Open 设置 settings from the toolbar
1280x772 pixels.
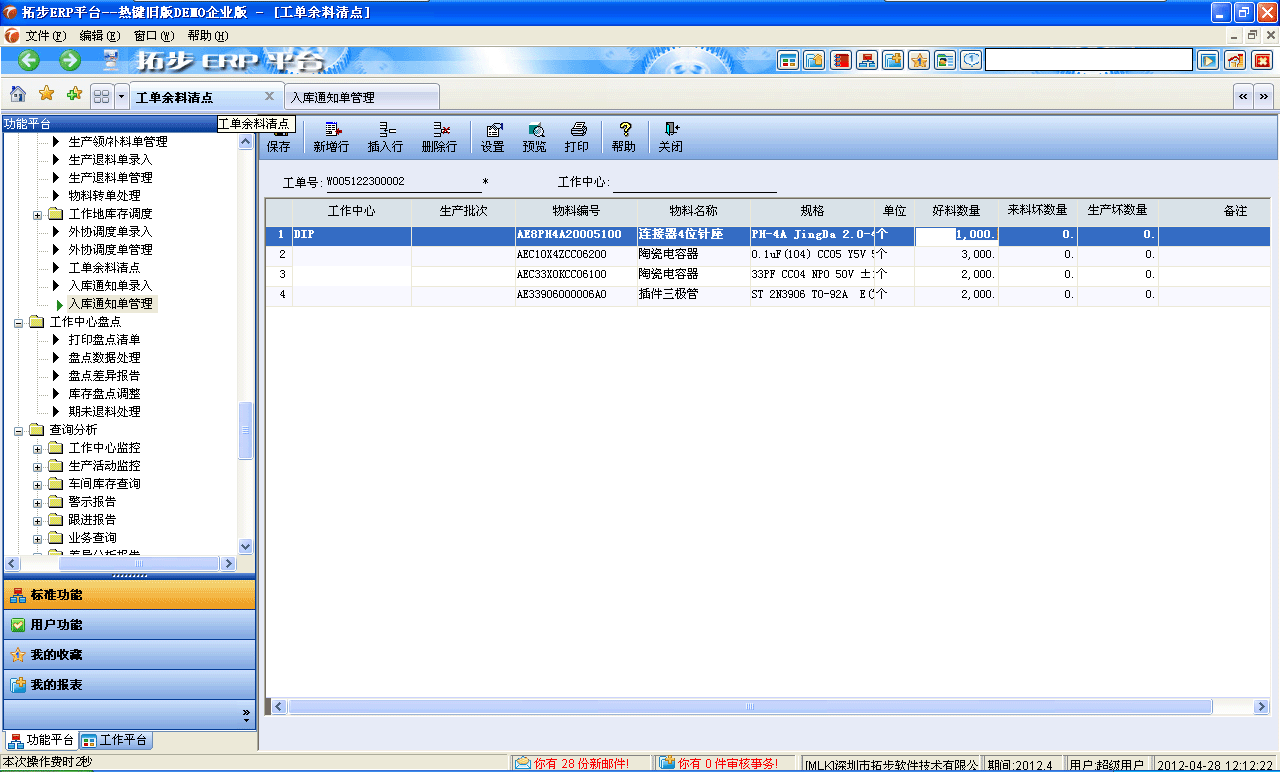(x=494, y=137)
